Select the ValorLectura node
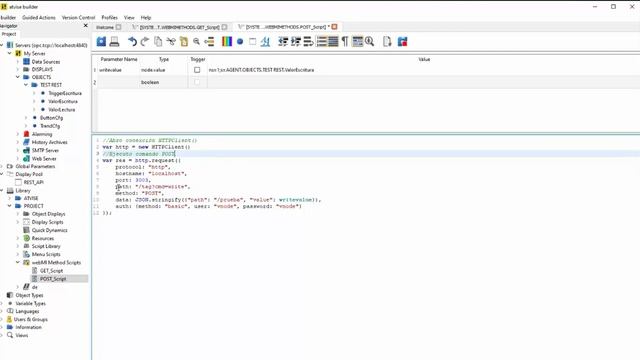Screen dimensions: 640x360 coord(62,109)
